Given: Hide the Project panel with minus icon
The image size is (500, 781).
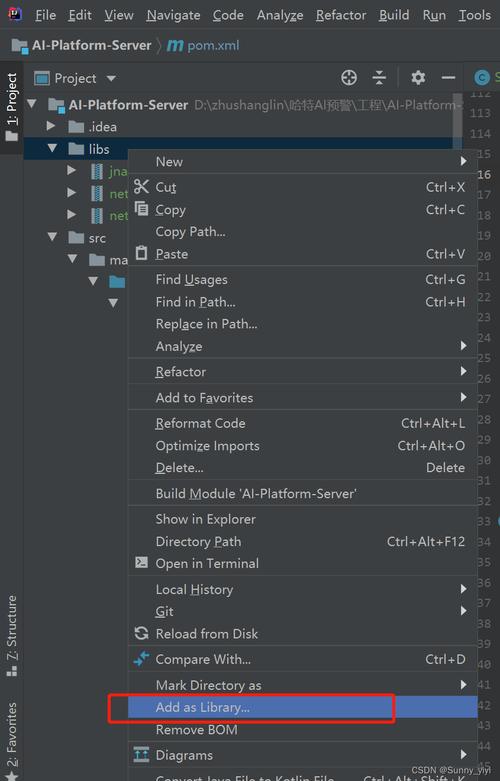Looking at the screenshot, I should coord(448,78).
